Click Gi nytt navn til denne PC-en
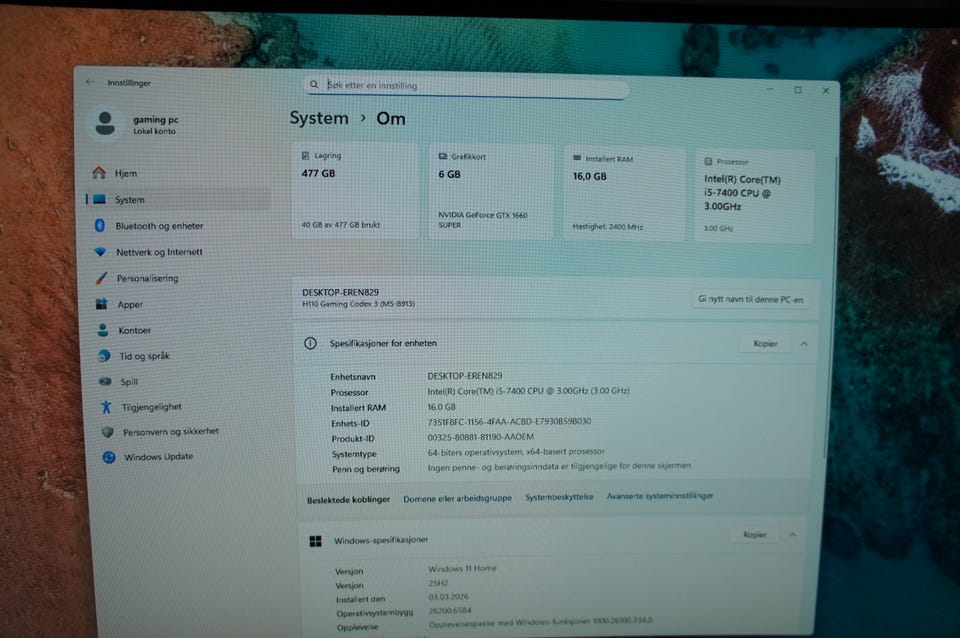Screen dimensions: 960x638 click(750, 299)
